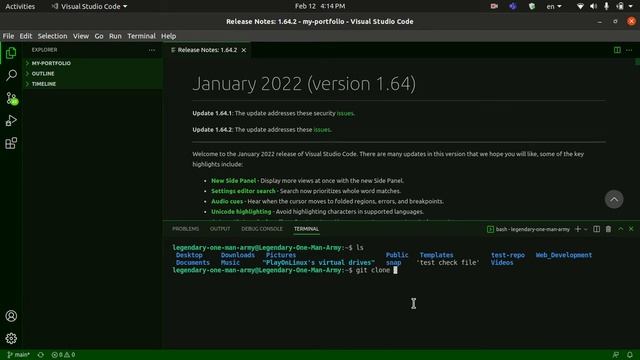Open the Feb 12 4:14 PM clock
The width and height of the screenshot is (640, 360).
pyautogui.click(x=320, y=6)
